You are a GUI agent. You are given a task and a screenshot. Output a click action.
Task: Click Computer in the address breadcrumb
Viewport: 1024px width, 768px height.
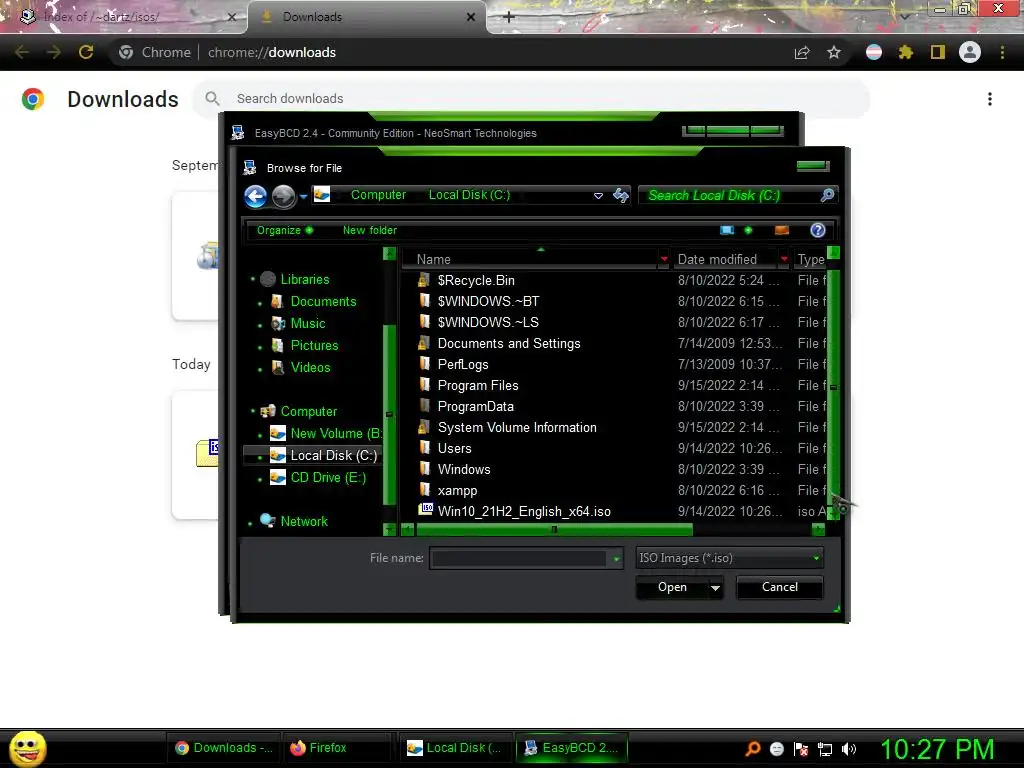coord(378,195)
